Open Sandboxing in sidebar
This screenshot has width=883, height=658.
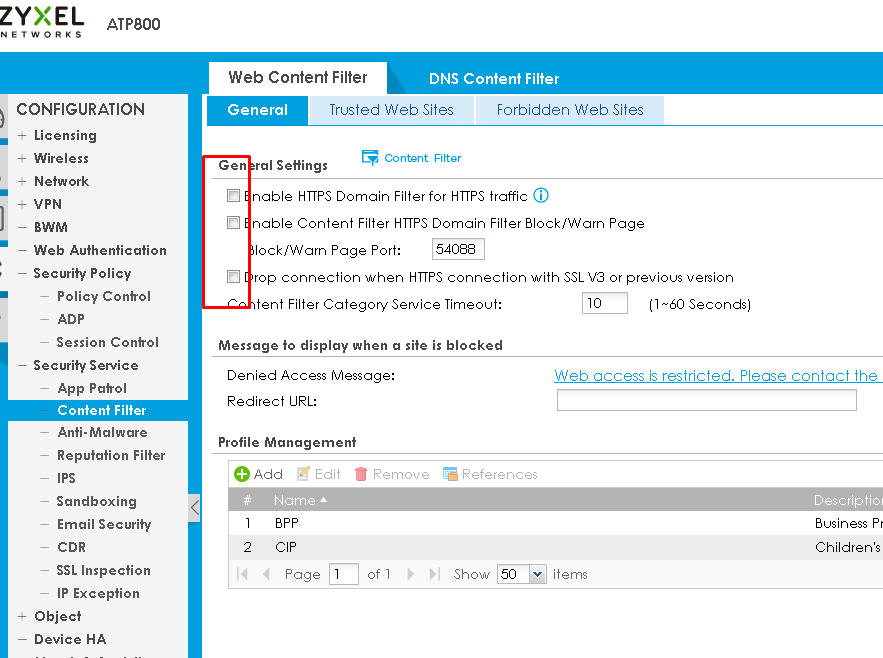click(x=96, y=501)
